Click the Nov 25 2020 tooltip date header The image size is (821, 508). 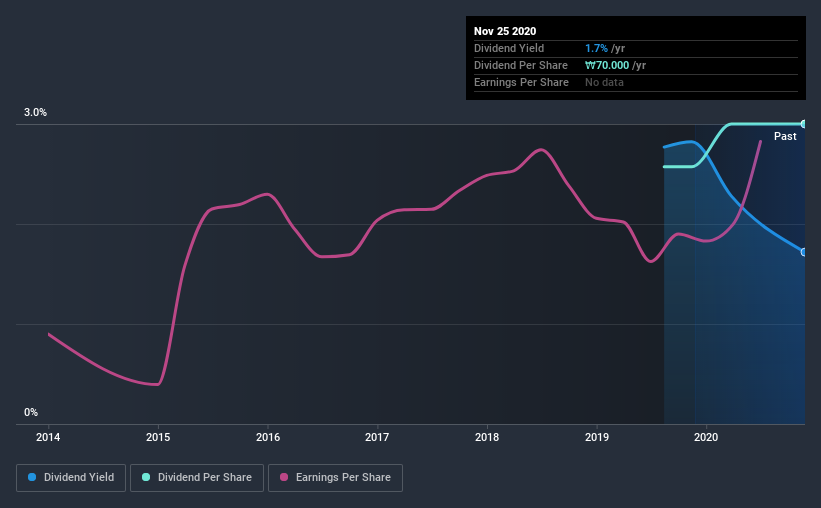tap(505, 31)
